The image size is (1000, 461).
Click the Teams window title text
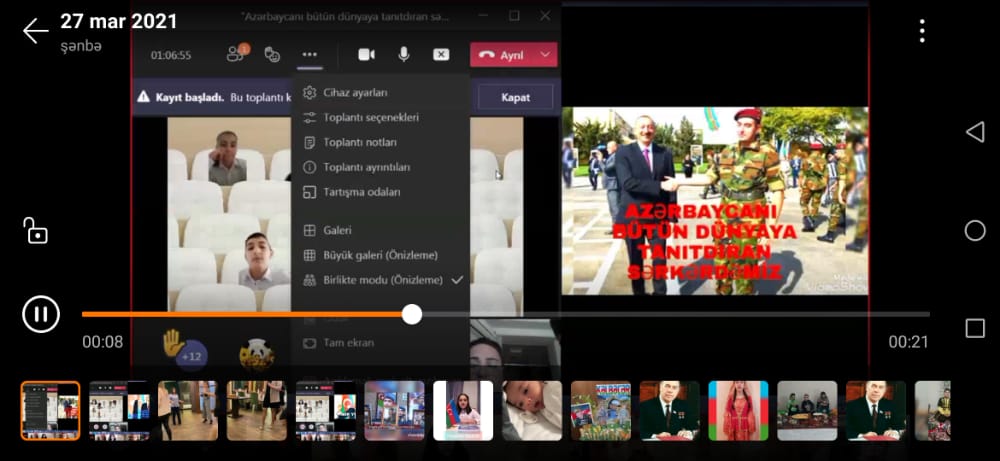coord(345,17)
